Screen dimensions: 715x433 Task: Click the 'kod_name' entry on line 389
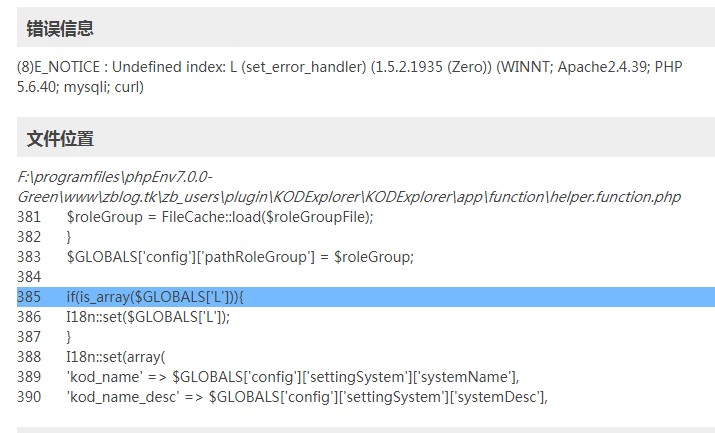(x=293, y=377)
